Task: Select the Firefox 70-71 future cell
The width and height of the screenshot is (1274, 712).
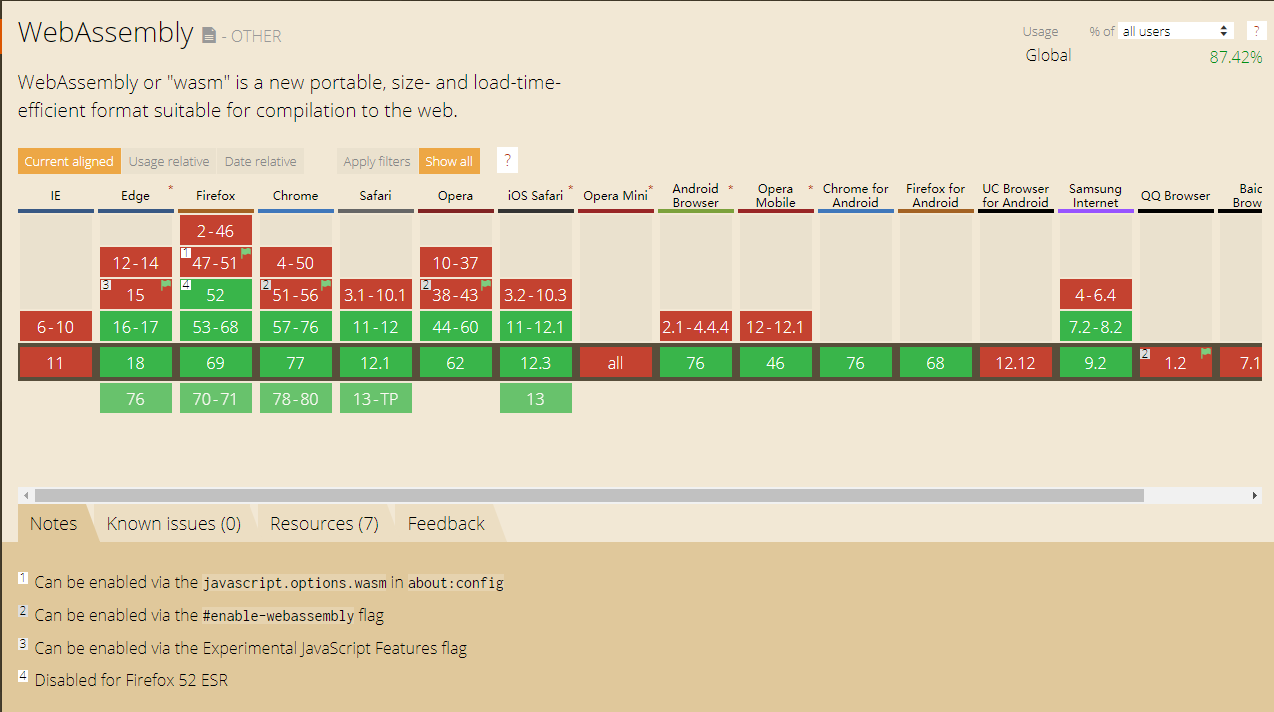Action: [216, 399]
